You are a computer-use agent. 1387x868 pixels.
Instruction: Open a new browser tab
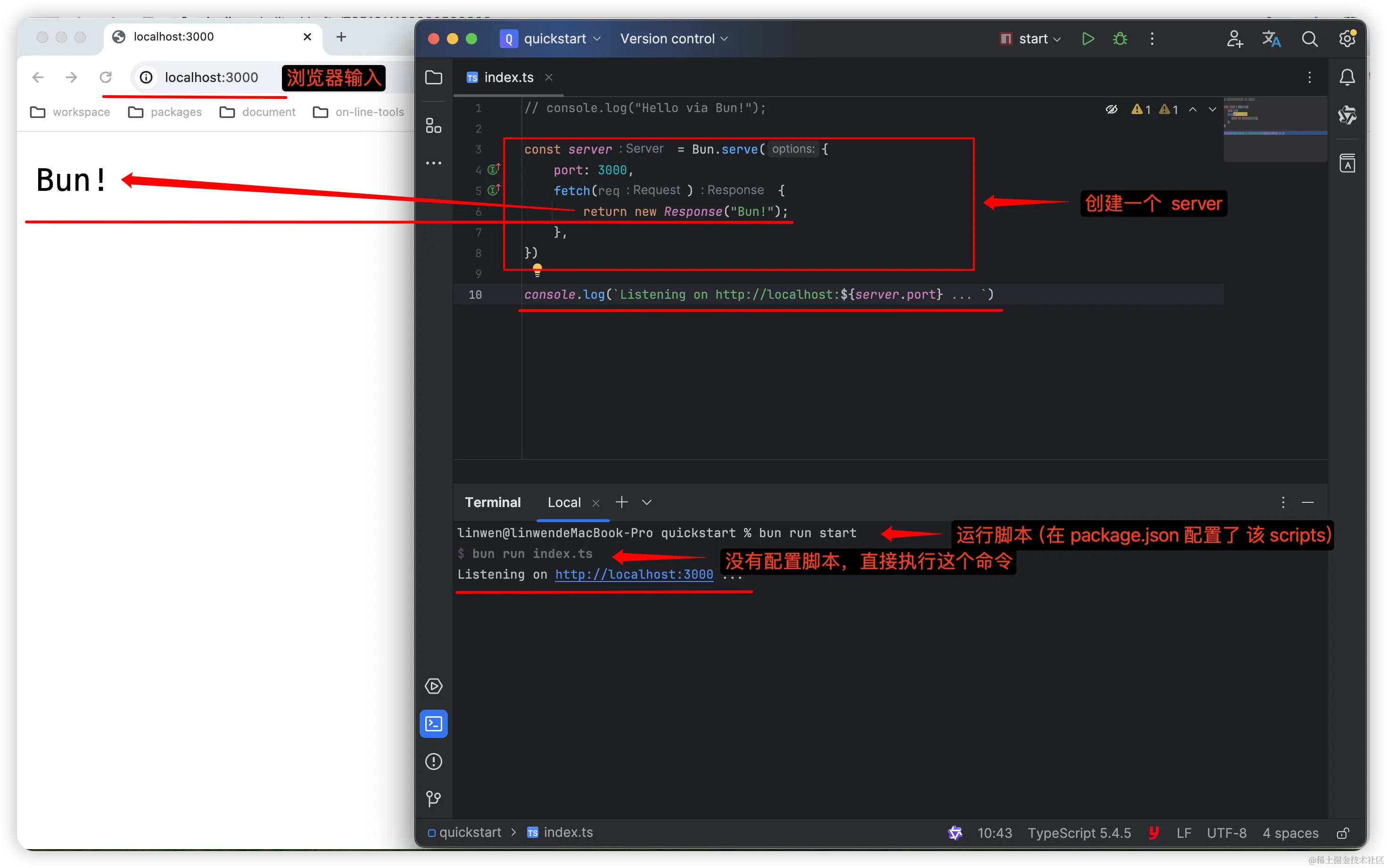[341, 37]
